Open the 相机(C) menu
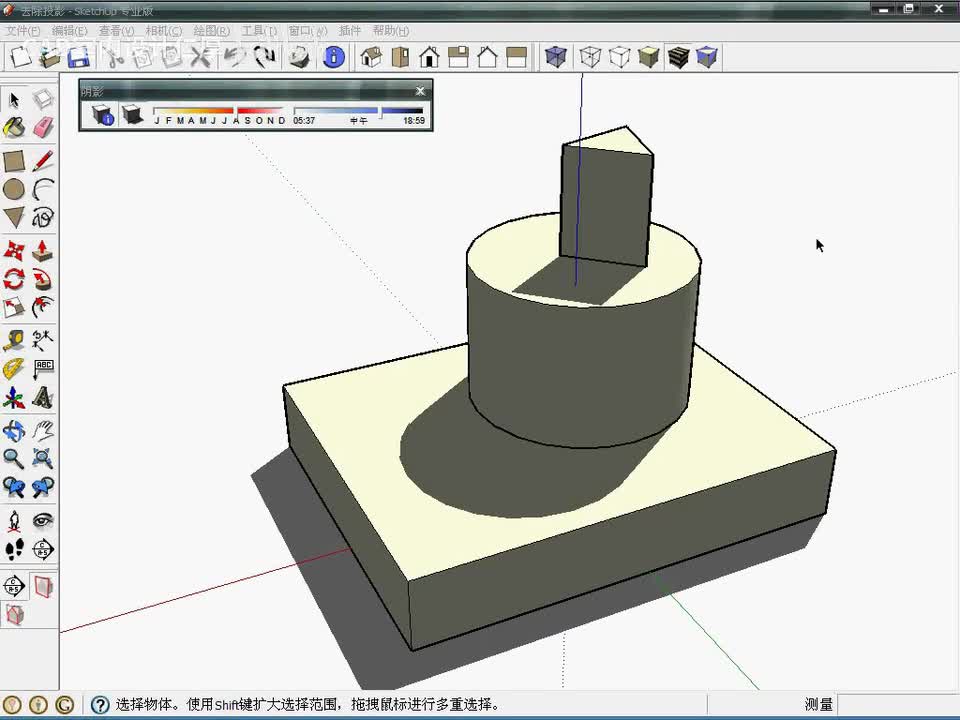Screen dimensions: 960x720 165,31
